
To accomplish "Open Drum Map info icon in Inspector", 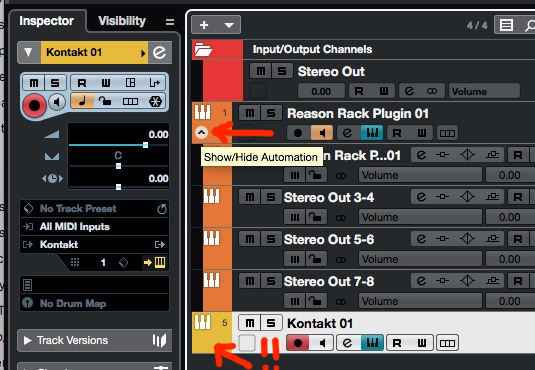I will click(28, 303).
